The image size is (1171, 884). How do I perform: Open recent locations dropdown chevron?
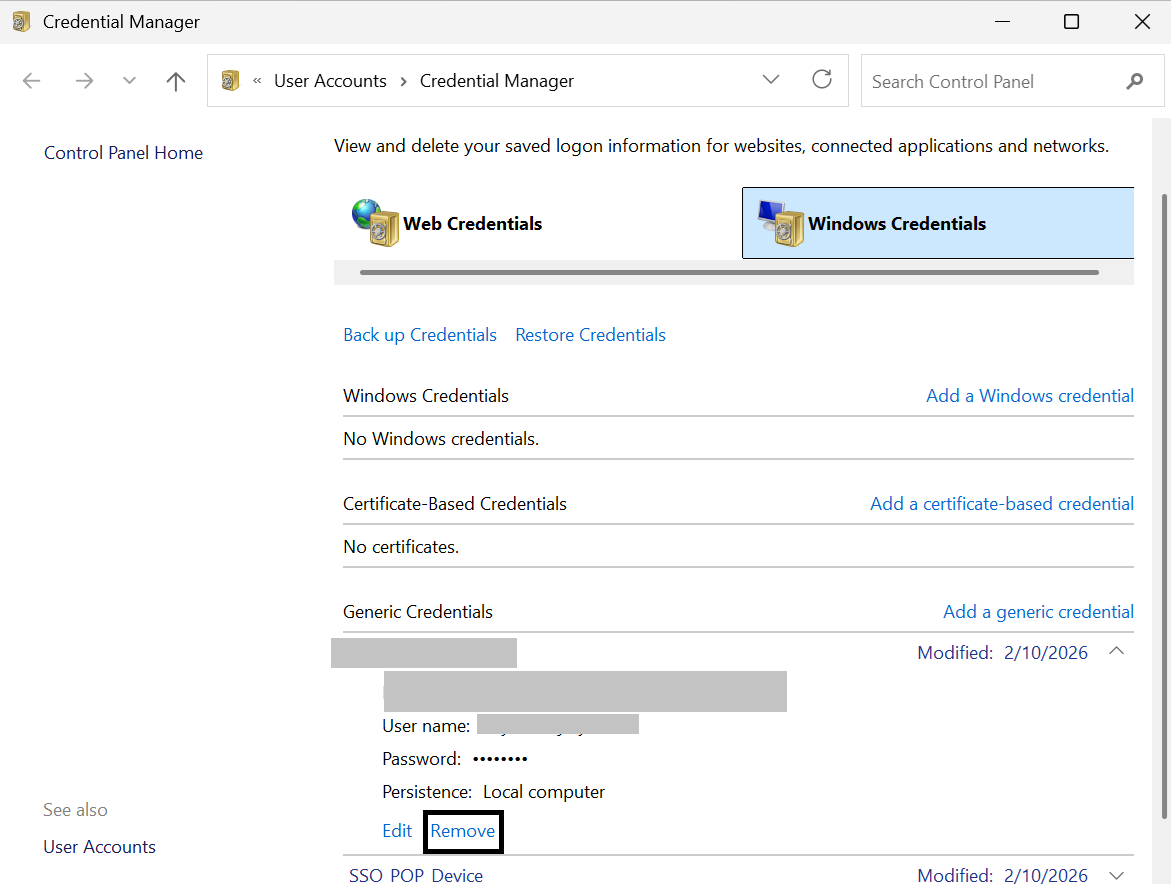[129, 81]
